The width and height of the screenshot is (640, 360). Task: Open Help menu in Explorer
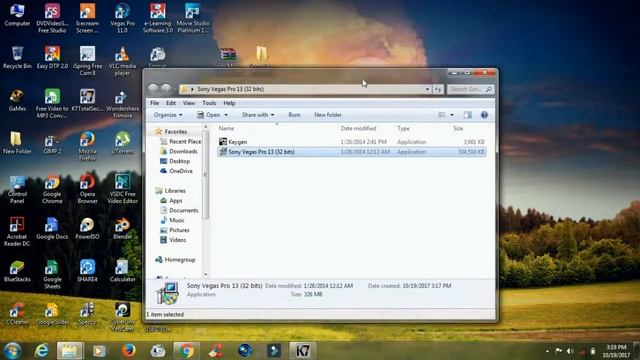click(229, 103)
